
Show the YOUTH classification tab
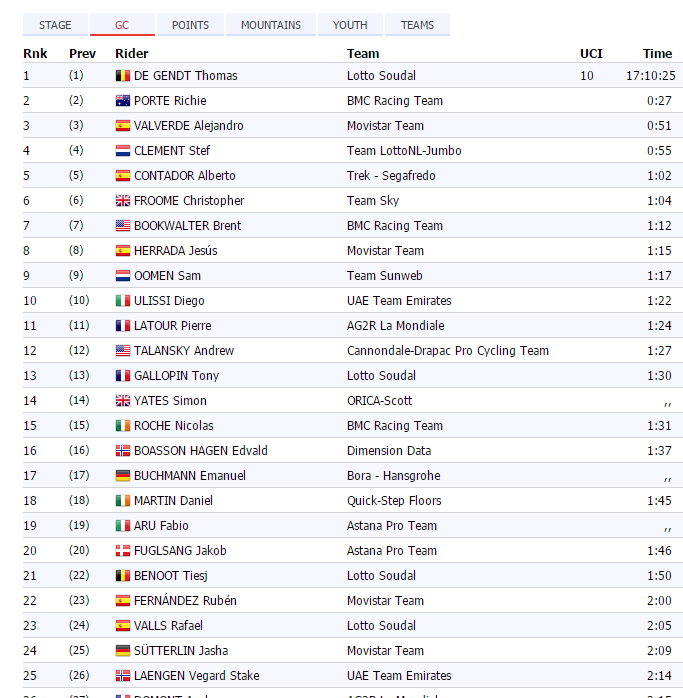tap(350, 25)
